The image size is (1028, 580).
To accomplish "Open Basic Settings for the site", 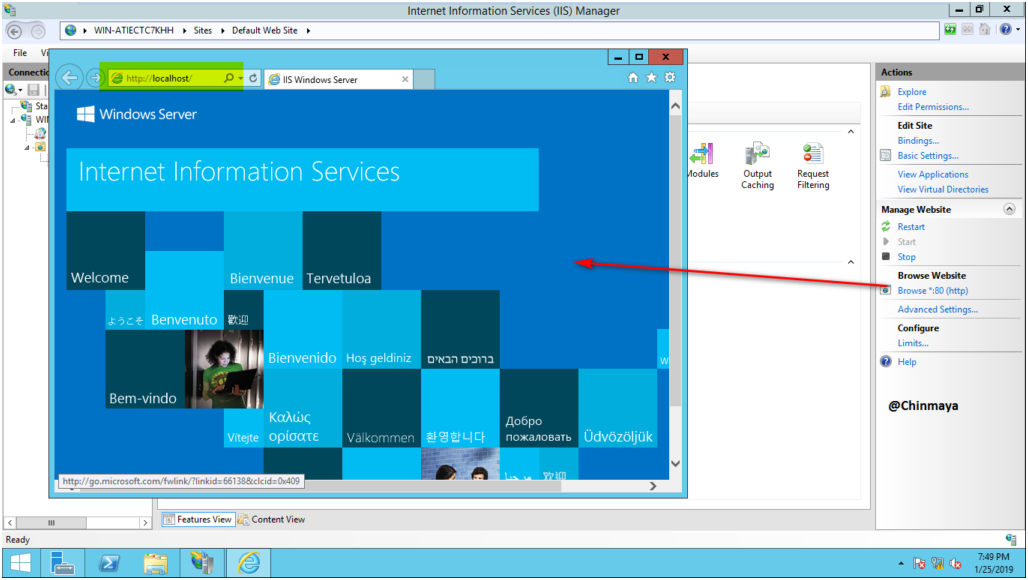I will pos(928,155).
